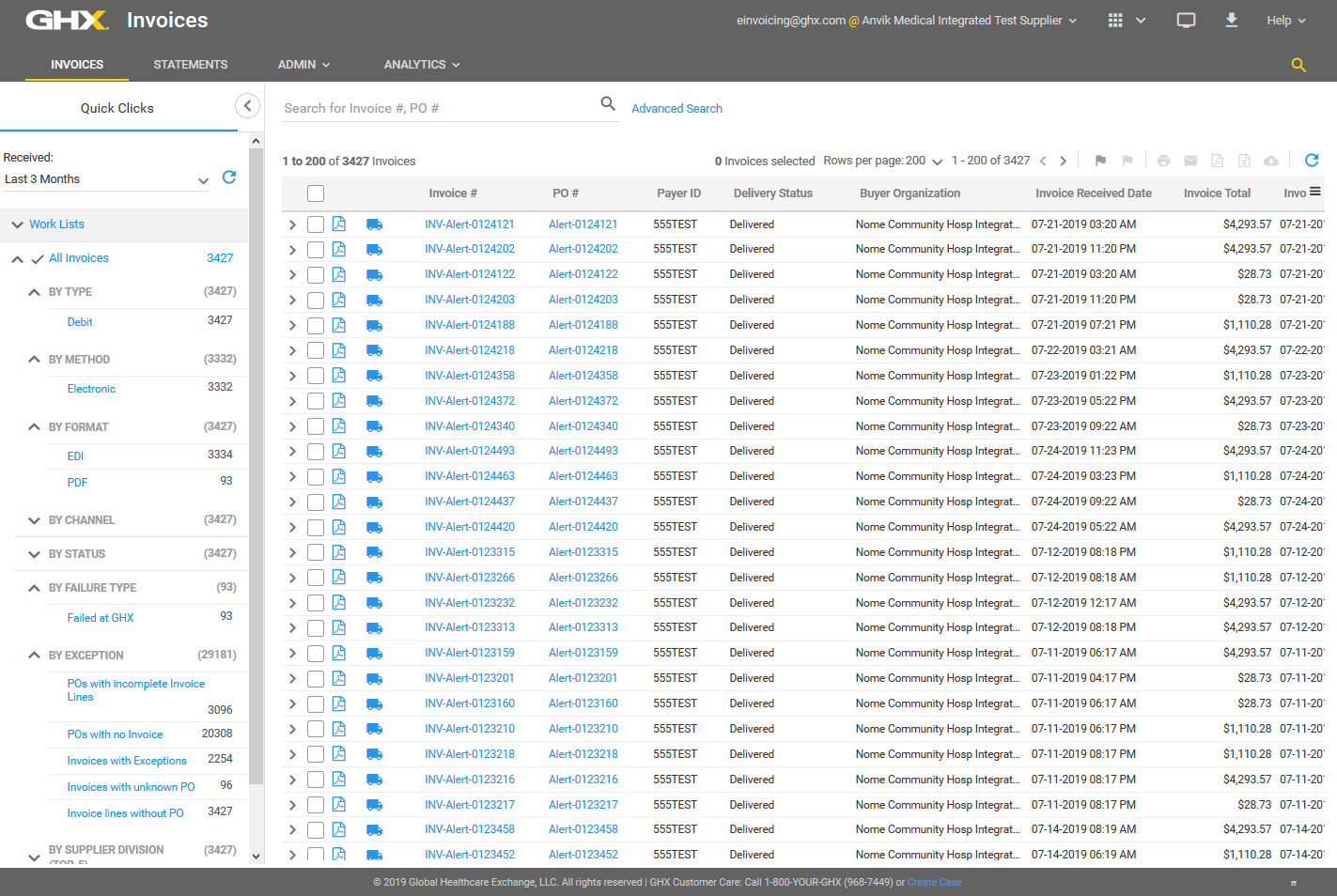
Task: Open invoice link INV-Alert-0124358
Action: pyautogui.click(x=469, y=376)
